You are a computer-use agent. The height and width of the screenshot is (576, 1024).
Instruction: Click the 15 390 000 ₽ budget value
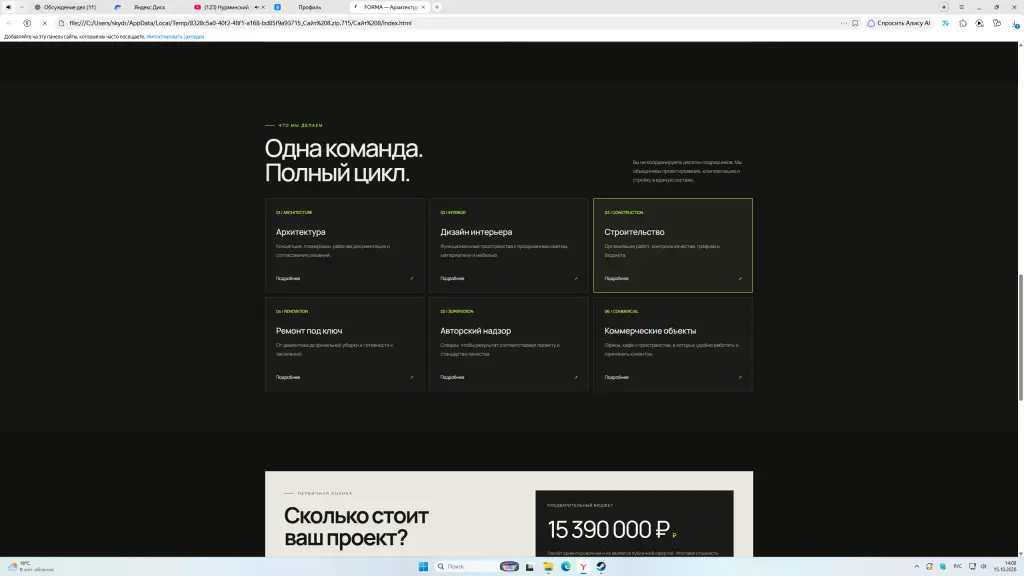pos(609,529)
